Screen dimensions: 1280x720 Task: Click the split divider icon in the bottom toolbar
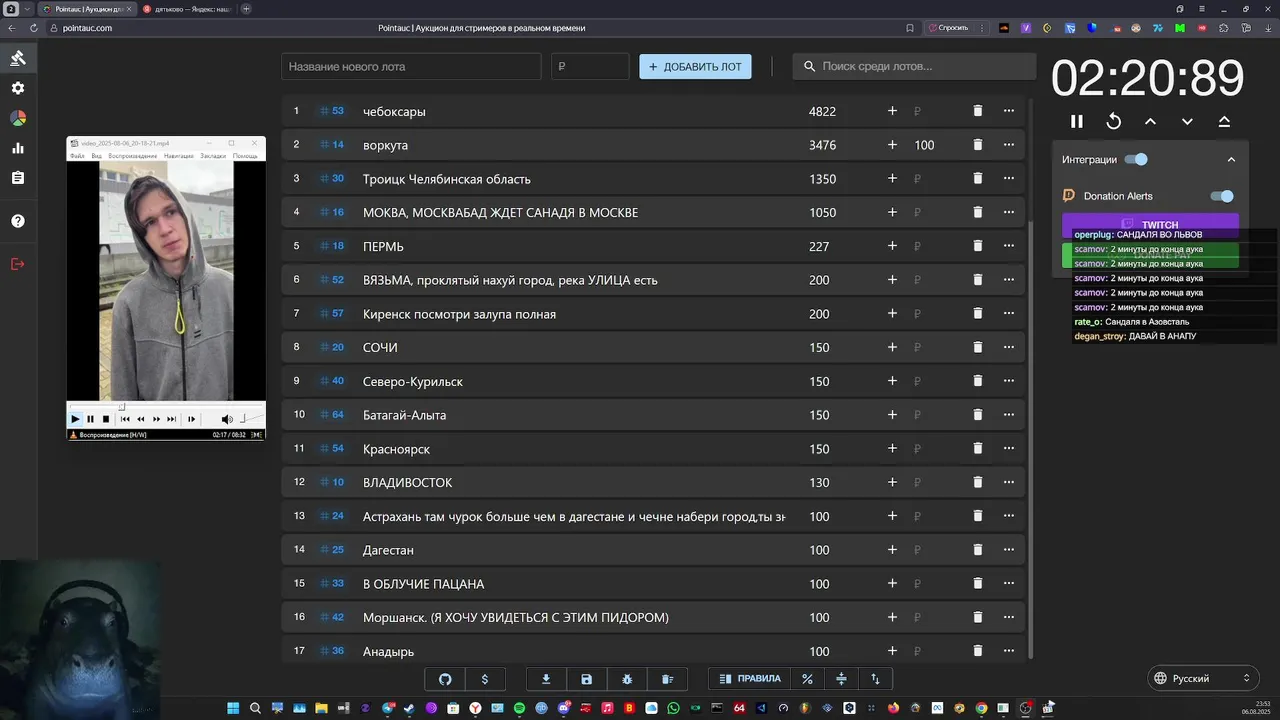pos(841,679)
